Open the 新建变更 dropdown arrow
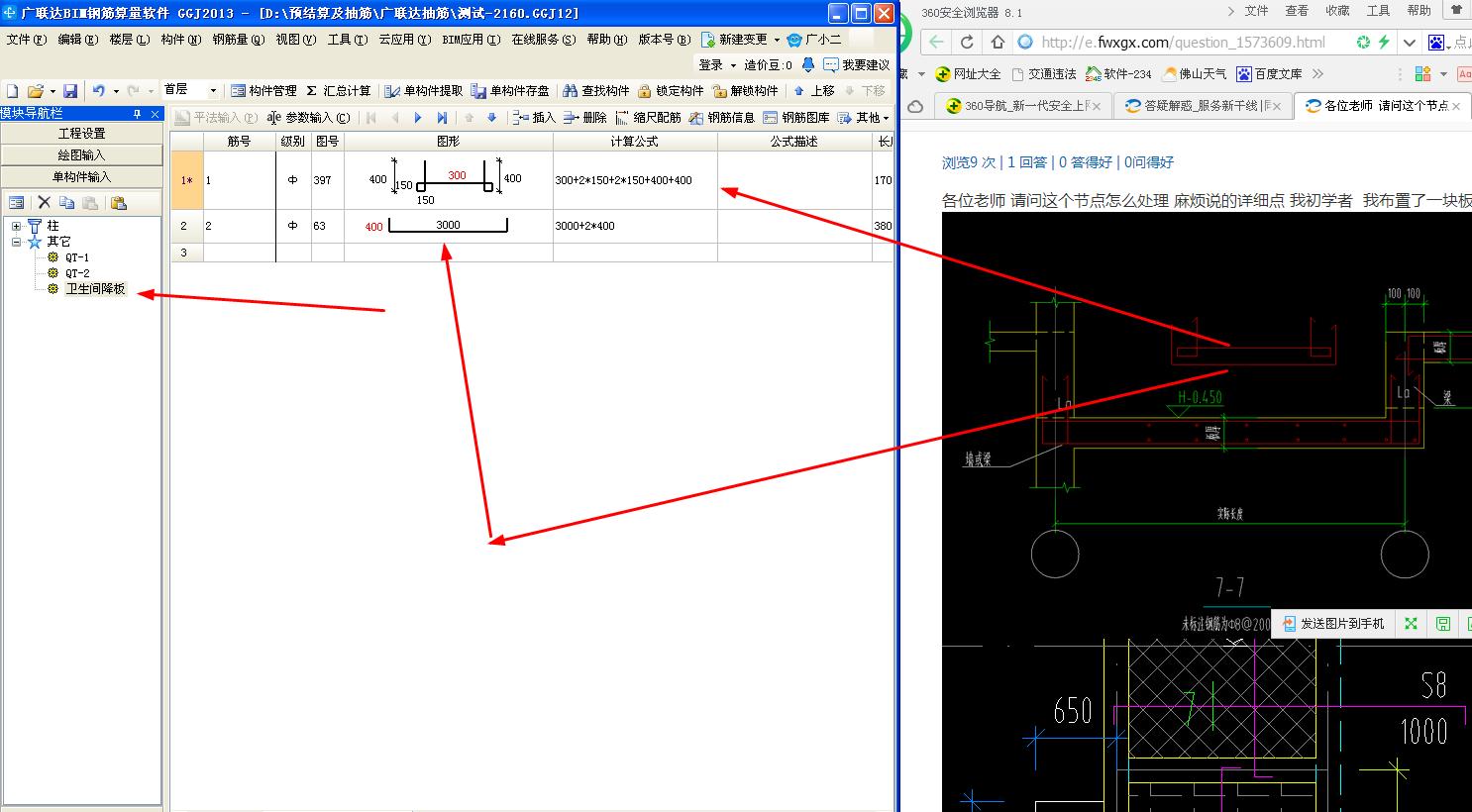The height and width of the screenshot is (812, 1472). point(777,40)
